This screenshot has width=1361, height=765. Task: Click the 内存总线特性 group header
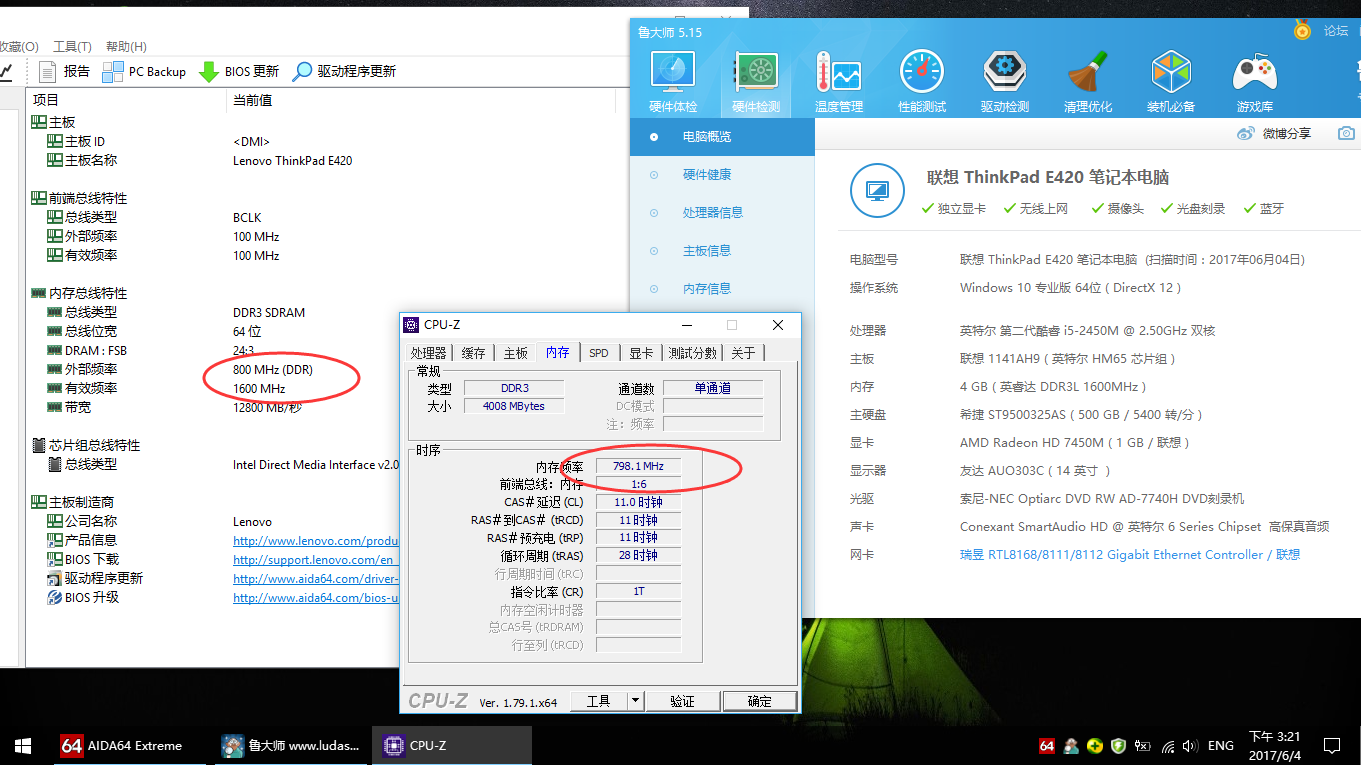(80, 293)
